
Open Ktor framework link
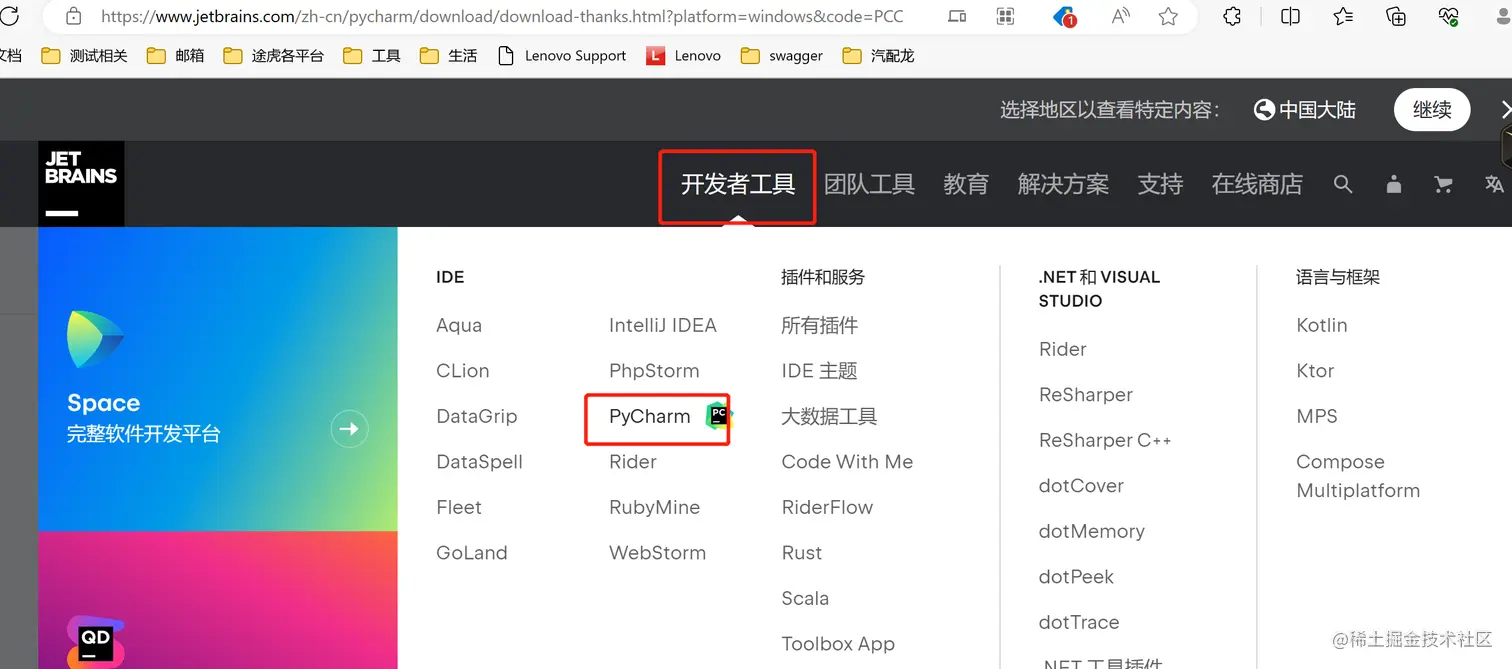[x=1315, y=371]
